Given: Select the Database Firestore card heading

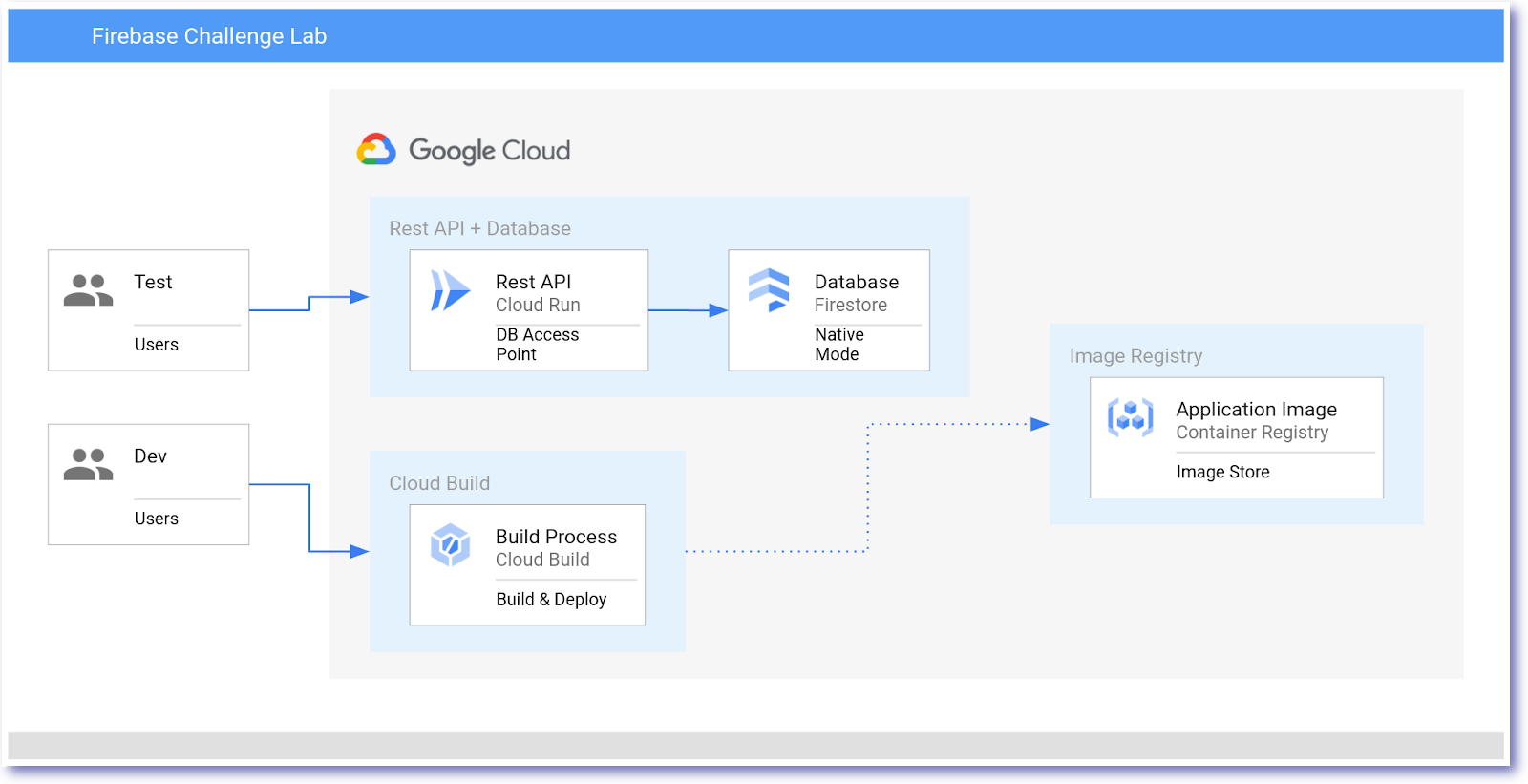Looking at the screenshot, I should 856,282.
